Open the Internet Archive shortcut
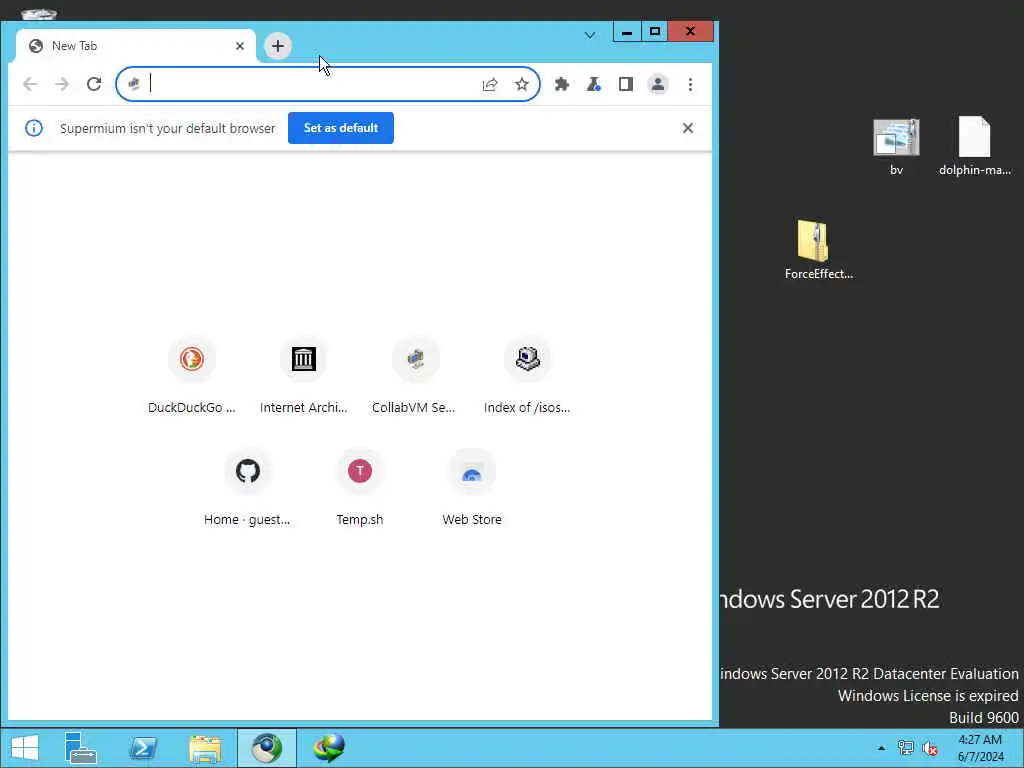This screenshot has width=1024, height=768. click(x=304, y=376)
